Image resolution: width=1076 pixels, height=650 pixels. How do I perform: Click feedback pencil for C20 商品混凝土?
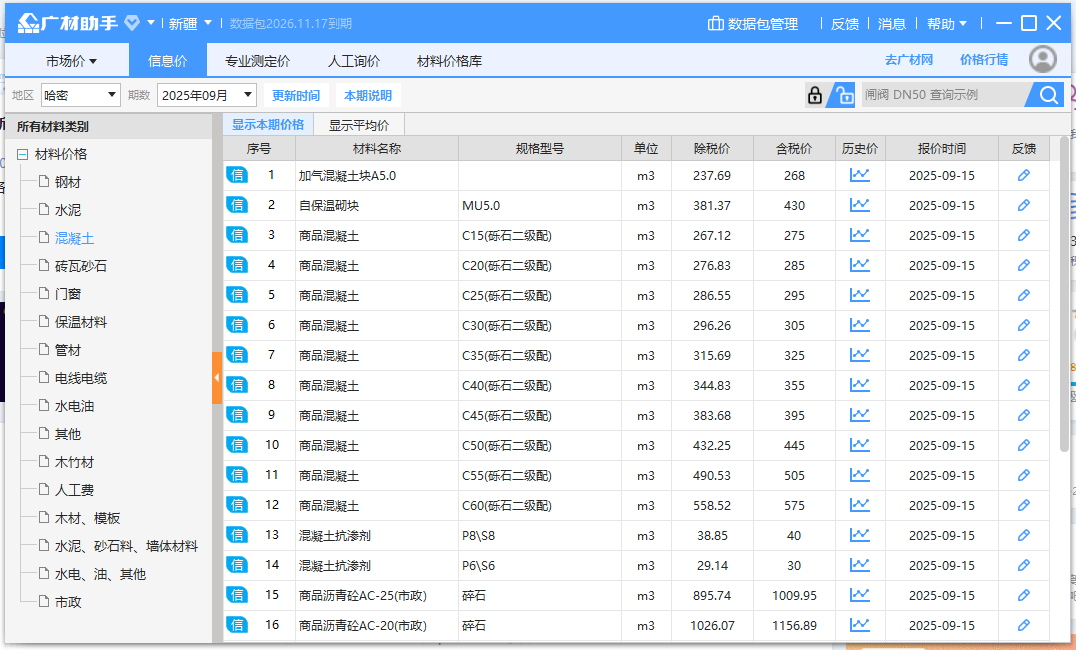1023,265
